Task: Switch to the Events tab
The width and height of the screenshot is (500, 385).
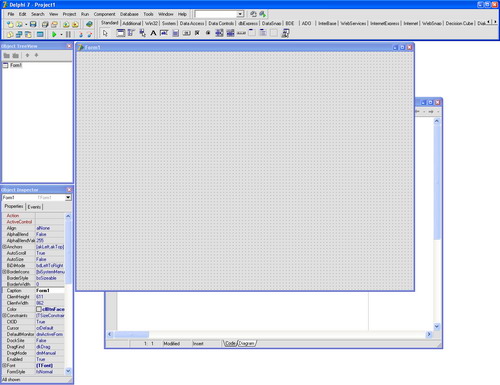Action: [x=34, y=207]
